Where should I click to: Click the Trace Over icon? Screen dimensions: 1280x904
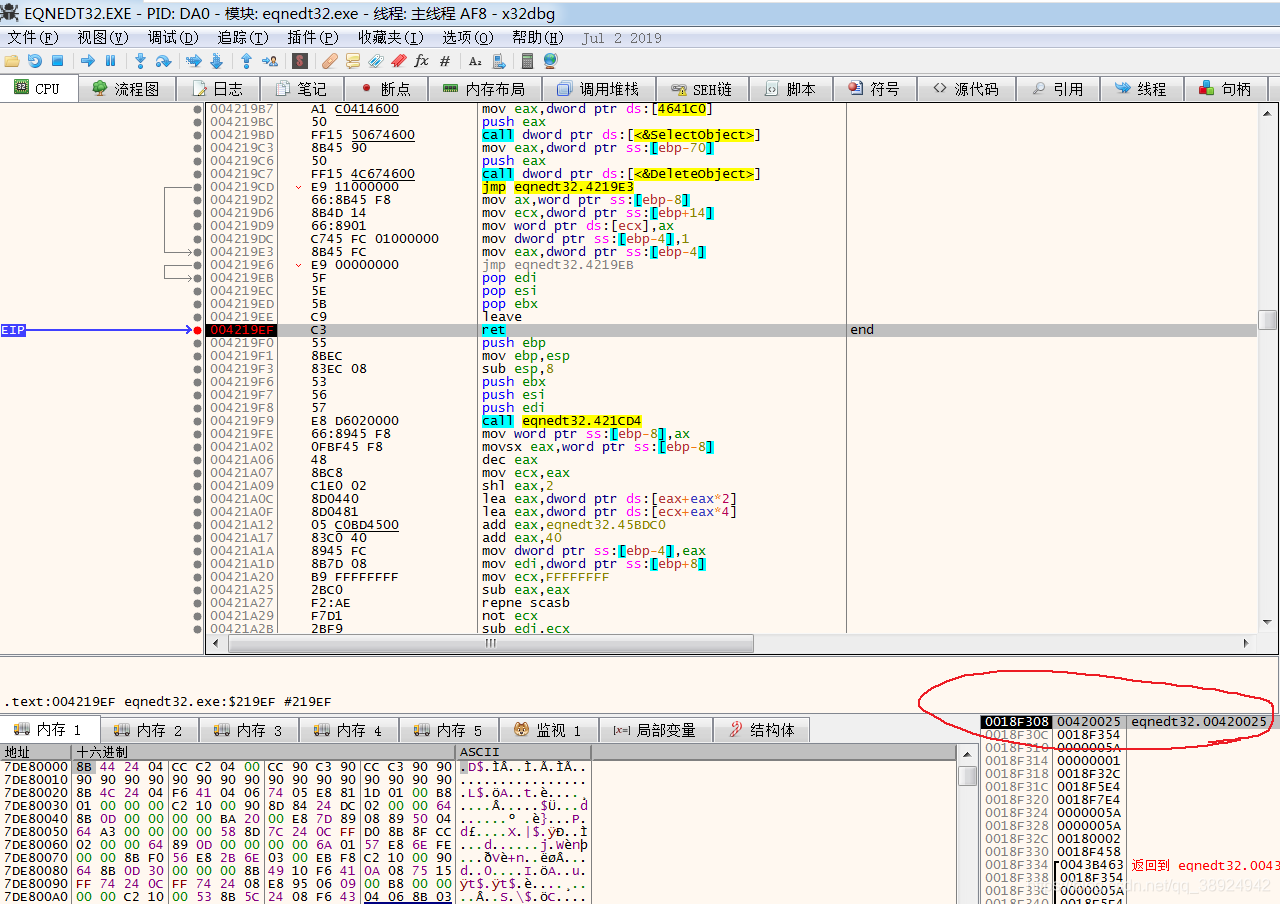point(216,61)
